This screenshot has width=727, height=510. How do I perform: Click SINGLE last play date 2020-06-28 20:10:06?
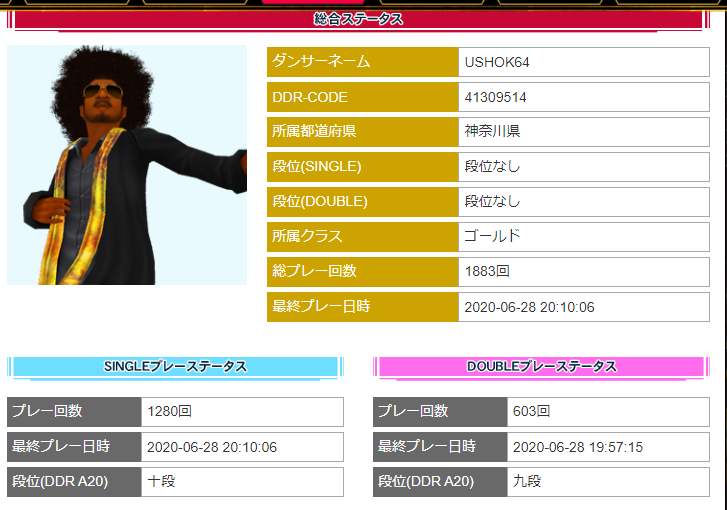212,447
